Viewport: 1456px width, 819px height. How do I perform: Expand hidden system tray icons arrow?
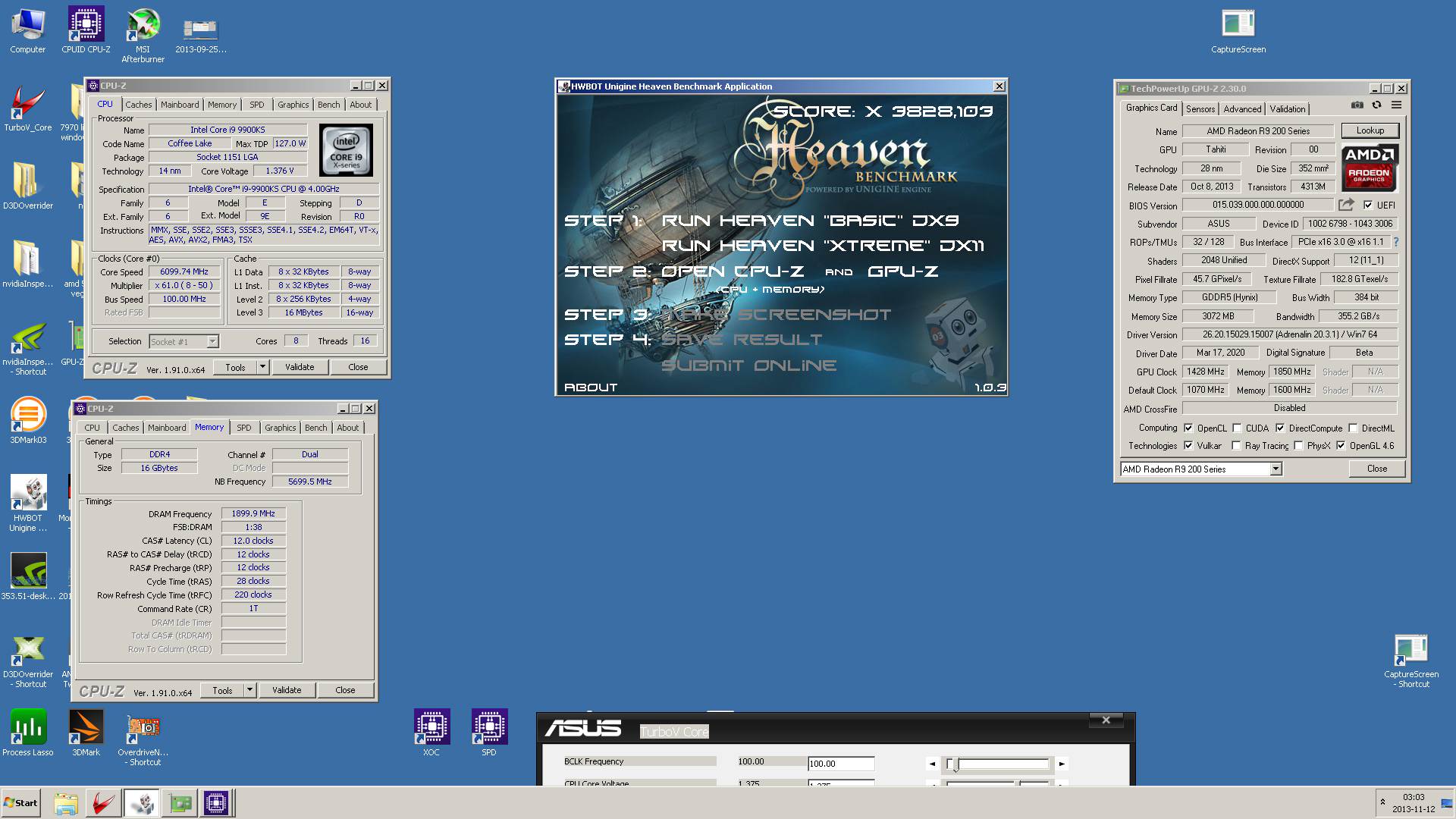pyautogui.click(x=1382, y=802)
